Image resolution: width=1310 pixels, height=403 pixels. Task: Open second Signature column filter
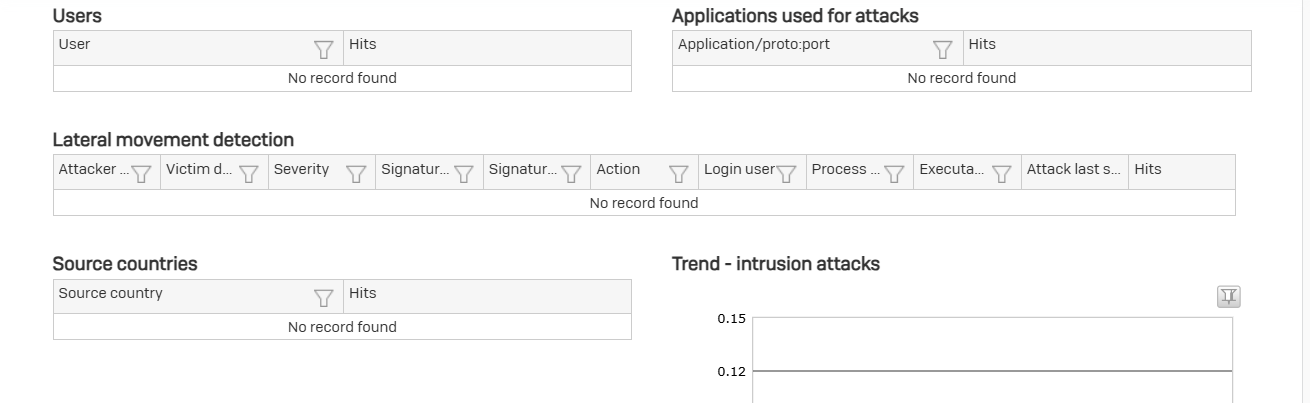[x=571, y=174]
